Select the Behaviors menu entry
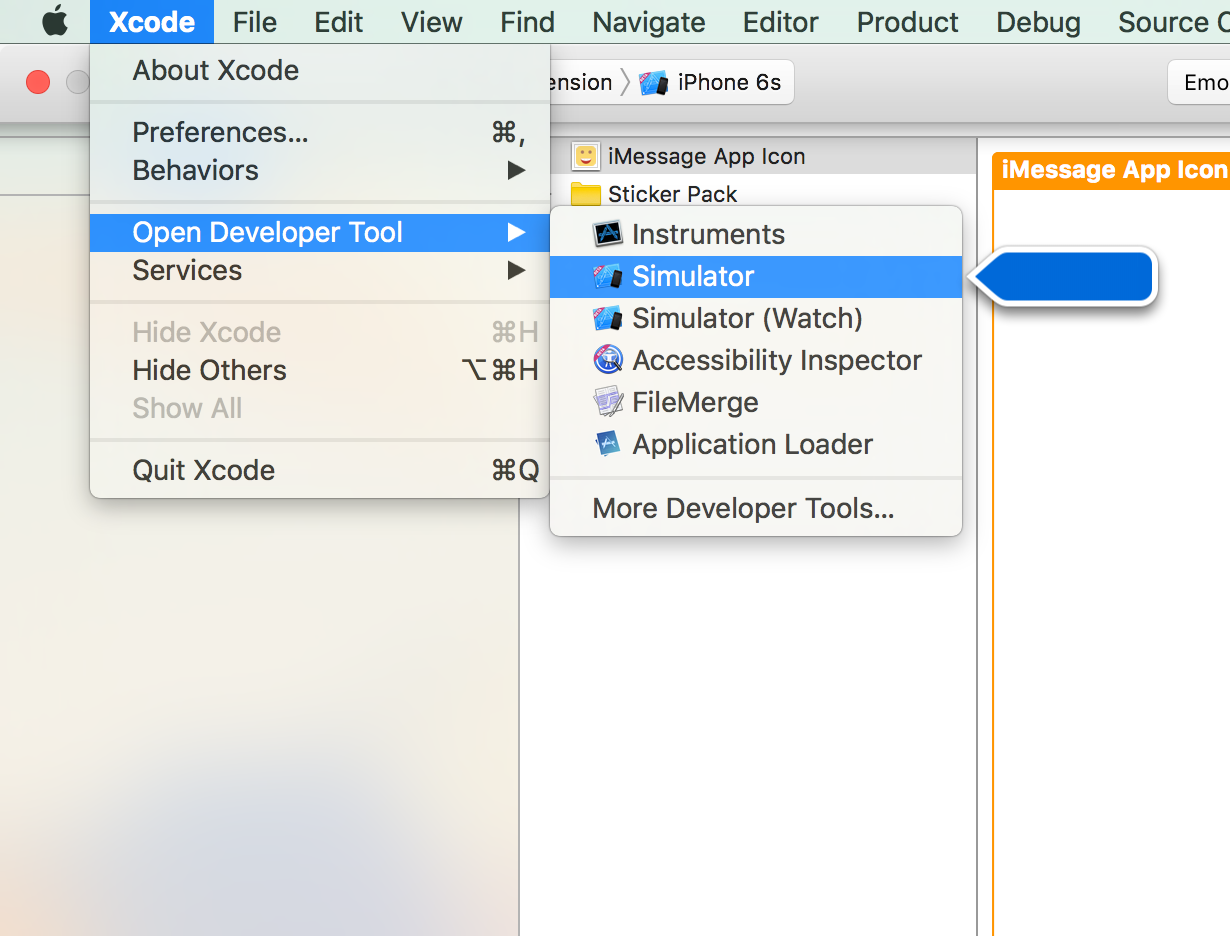 coord(320,170)
